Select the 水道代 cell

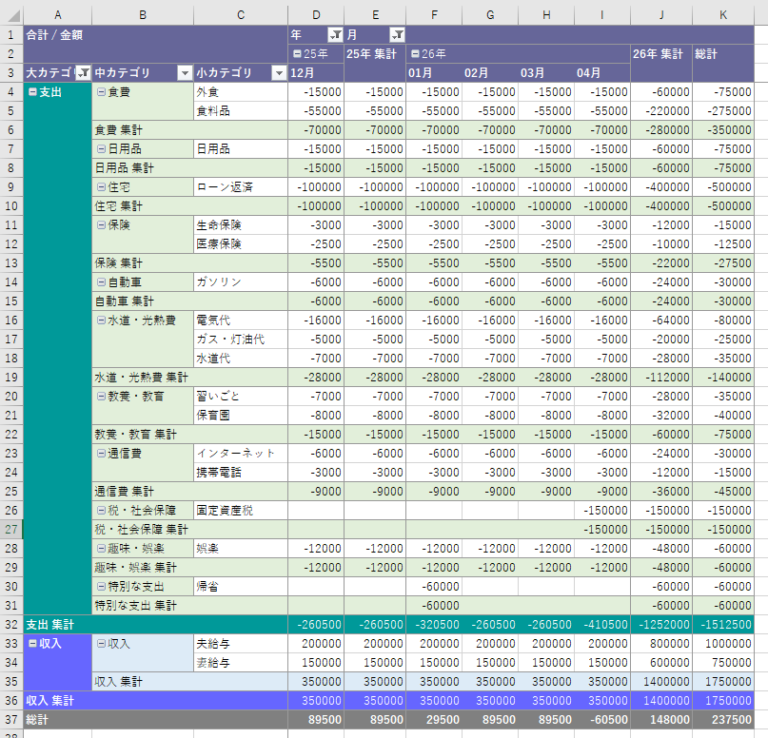(x=240, y=358)
